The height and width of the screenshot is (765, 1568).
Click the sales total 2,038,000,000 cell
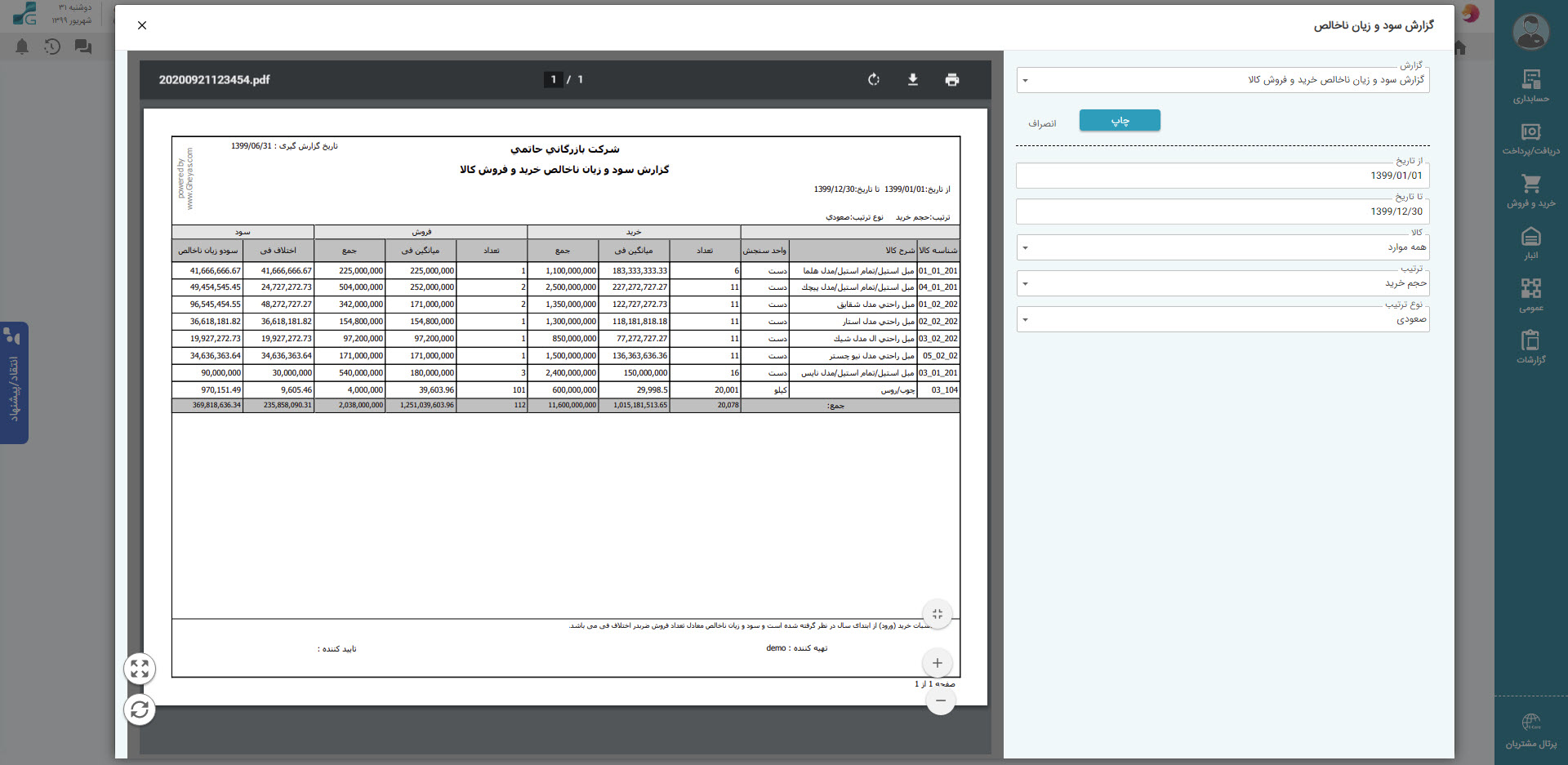tap(350, 405)
